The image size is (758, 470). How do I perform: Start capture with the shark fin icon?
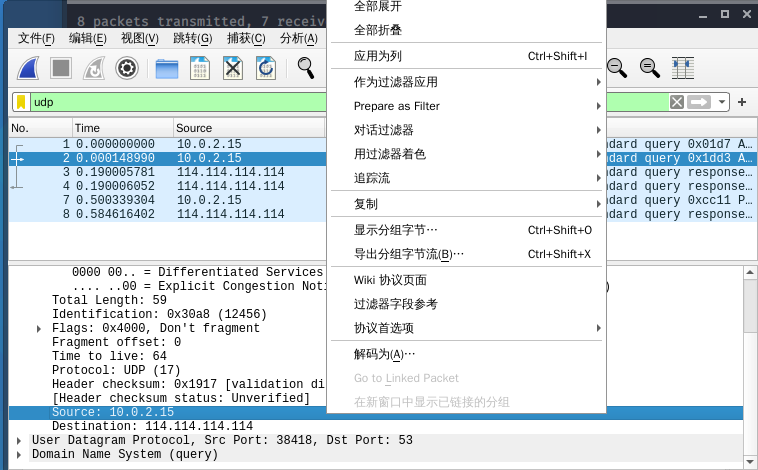click(28, 68)
